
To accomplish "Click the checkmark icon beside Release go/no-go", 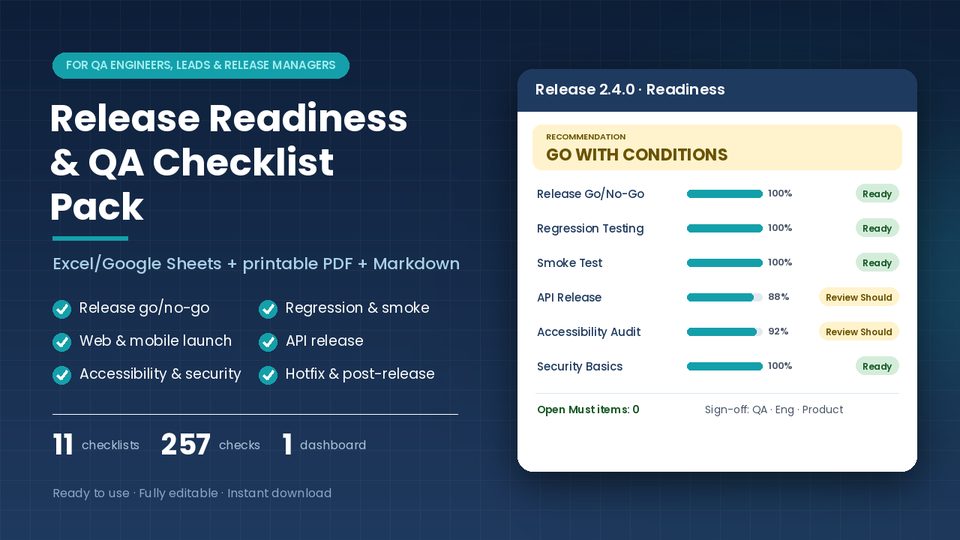I will 62,309.
